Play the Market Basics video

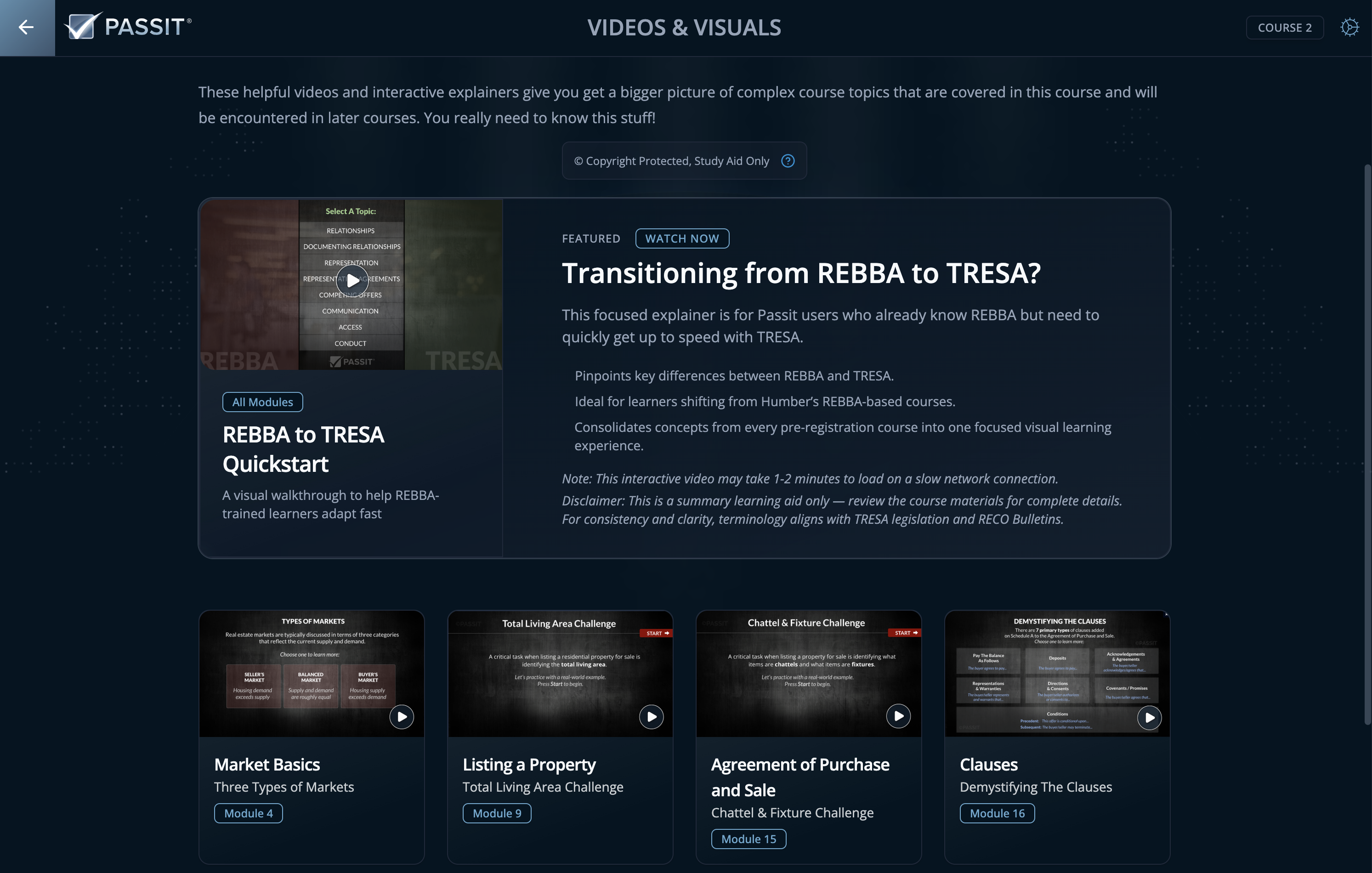point(402,717)
